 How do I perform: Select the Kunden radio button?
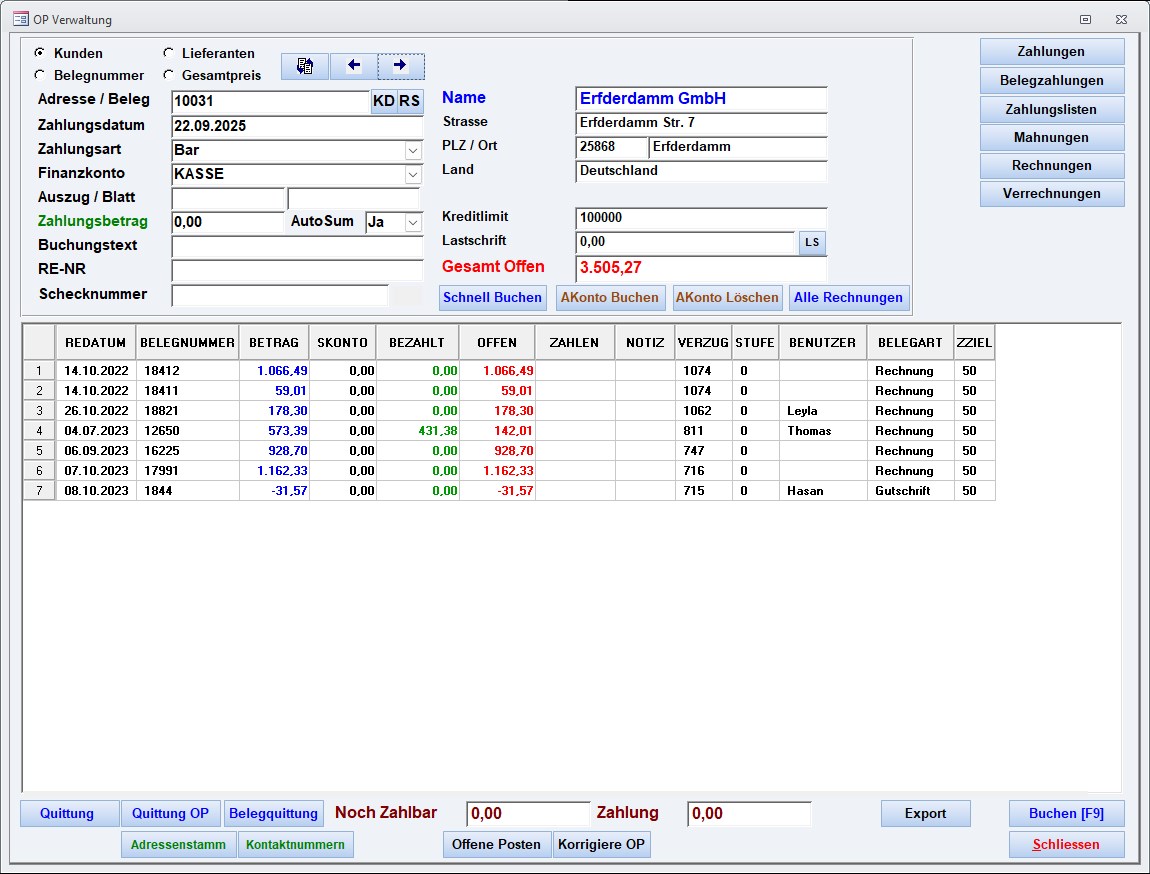(x=40, y=53)
